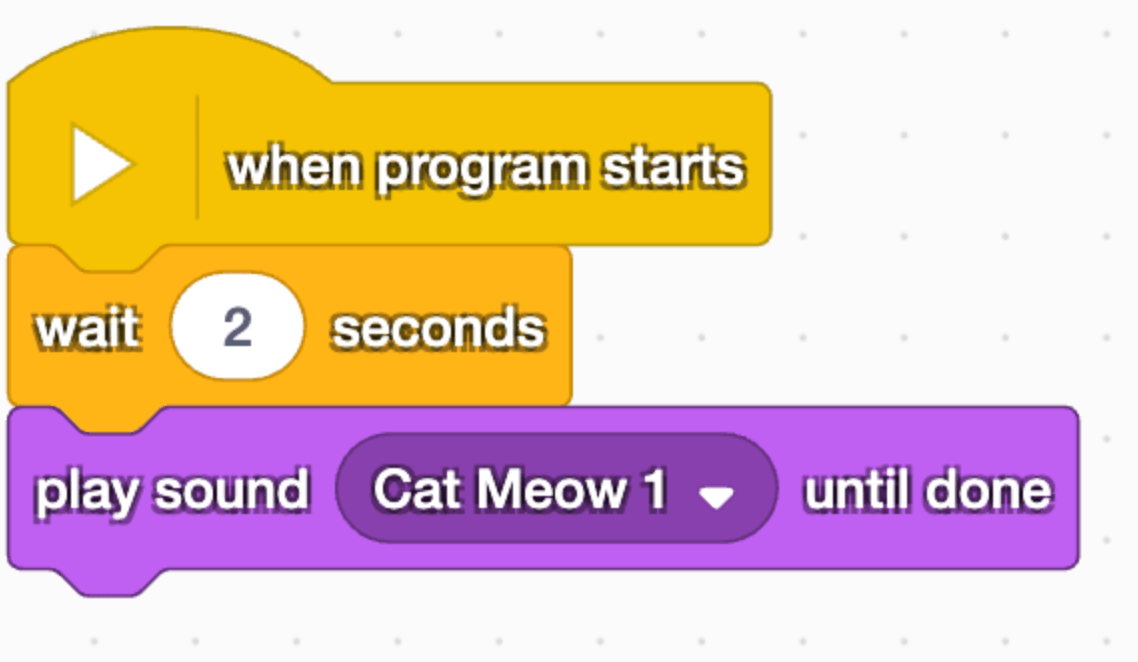Select the "wait" label on orange block
The image size is (1138, 662).
point(88,328)
